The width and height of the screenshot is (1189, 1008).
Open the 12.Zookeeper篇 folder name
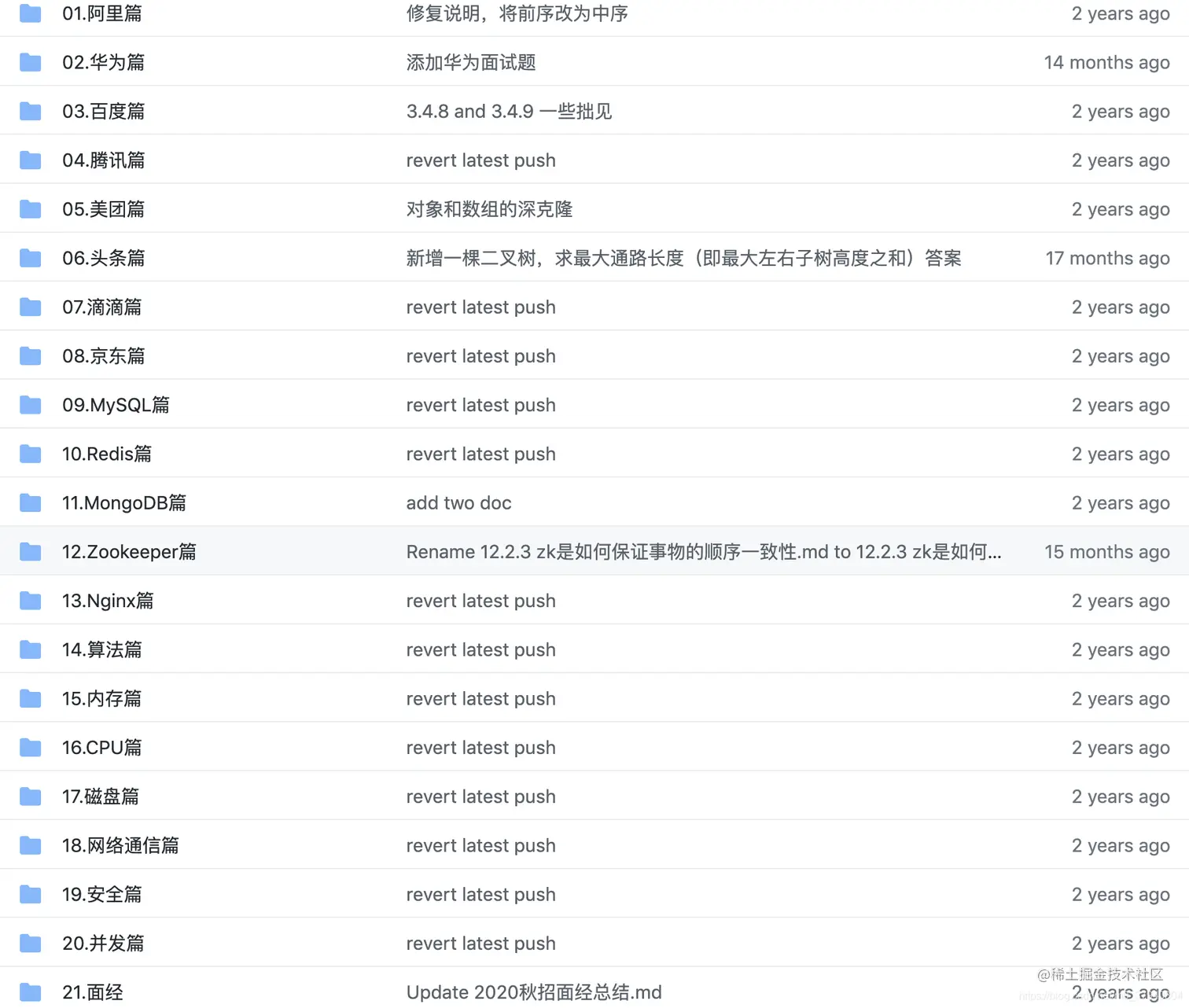(130, 552)
